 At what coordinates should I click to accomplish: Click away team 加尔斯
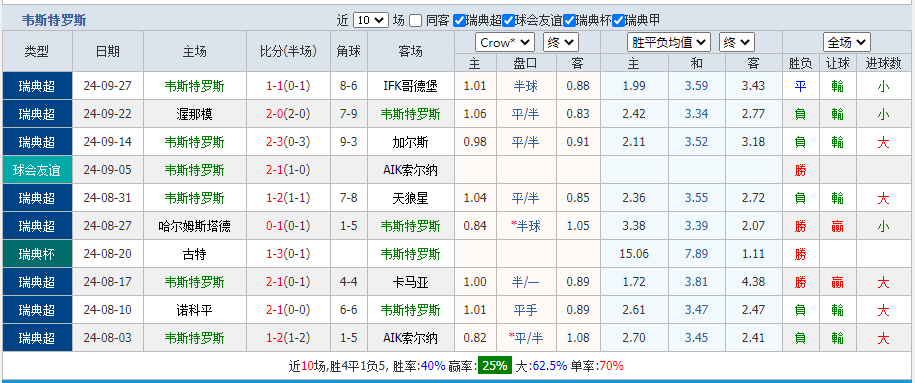411,142
